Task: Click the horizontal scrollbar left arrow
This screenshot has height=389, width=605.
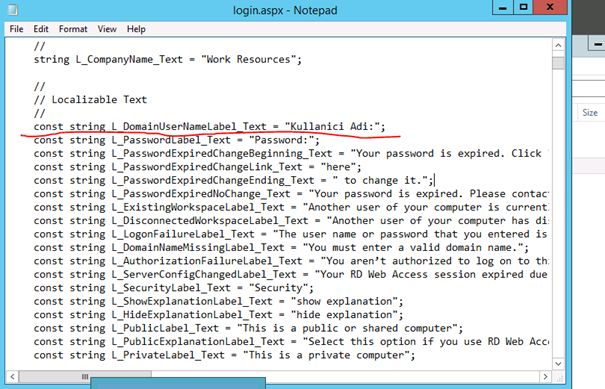Action: 12,376
